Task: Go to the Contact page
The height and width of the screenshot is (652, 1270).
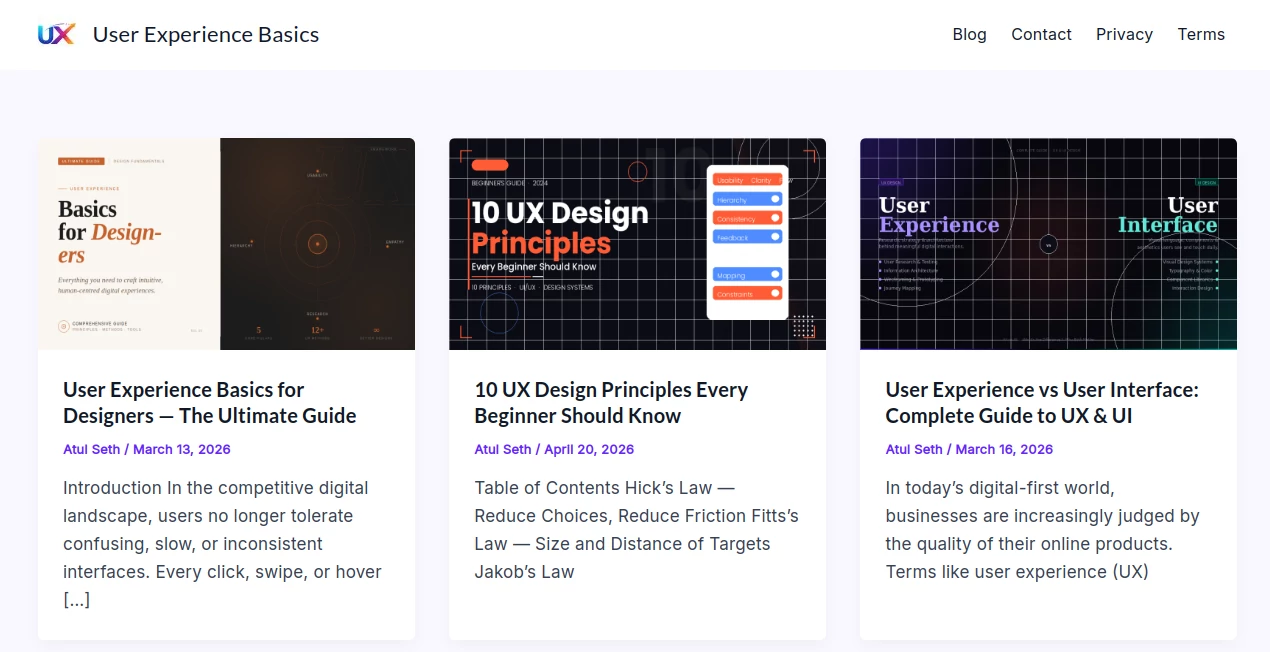Action: click(1041, 34)
